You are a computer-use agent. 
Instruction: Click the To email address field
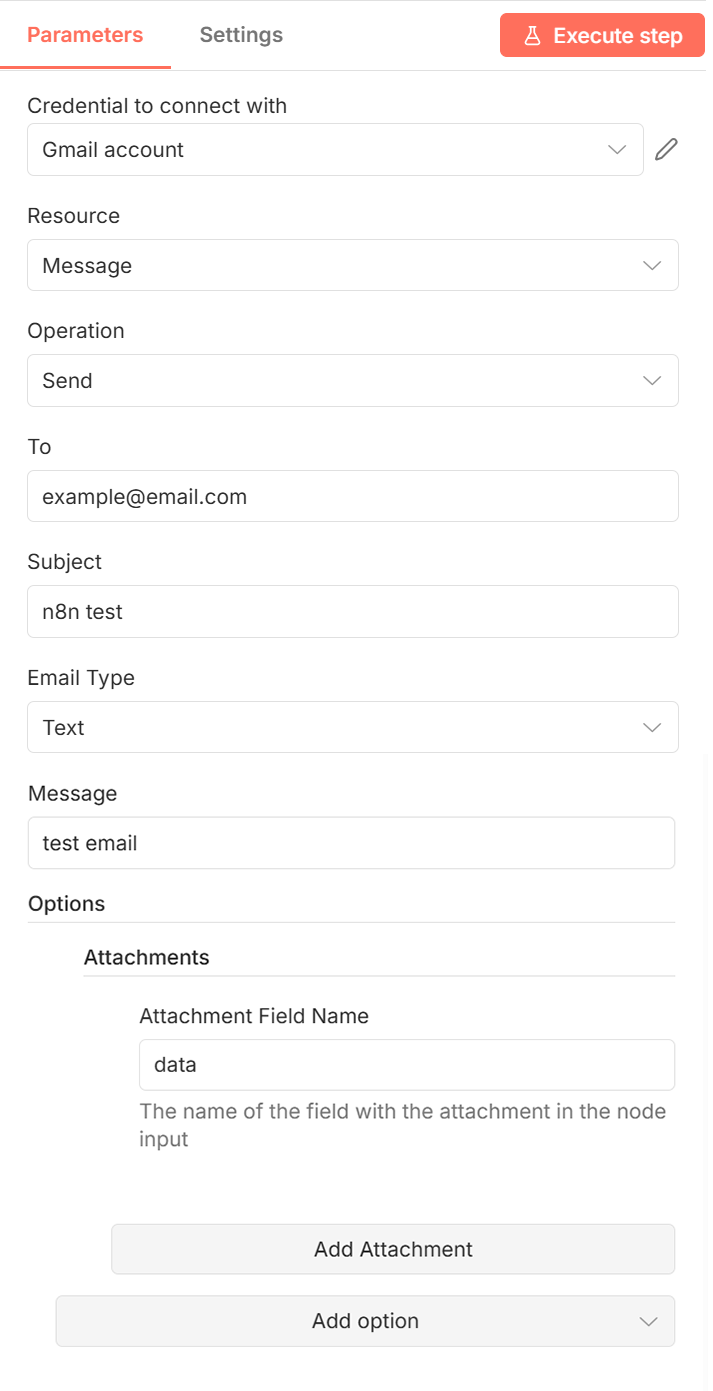352,496
